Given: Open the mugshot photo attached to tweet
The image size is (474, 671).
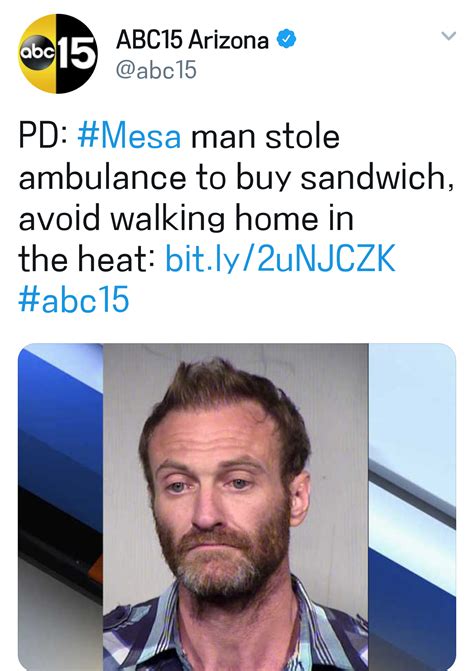Looking at the screenshot, I should point(236,507).
